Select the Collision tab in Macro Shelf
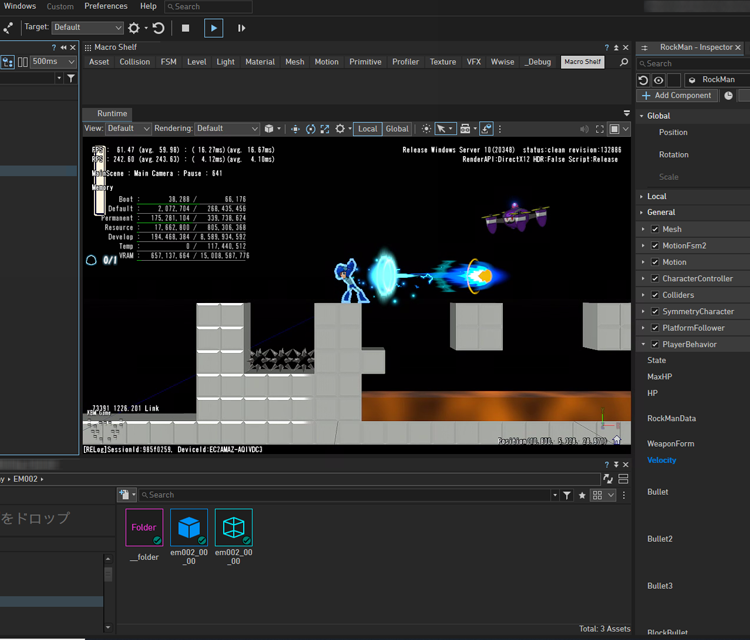The image size is (750, 640). point(135,62)
